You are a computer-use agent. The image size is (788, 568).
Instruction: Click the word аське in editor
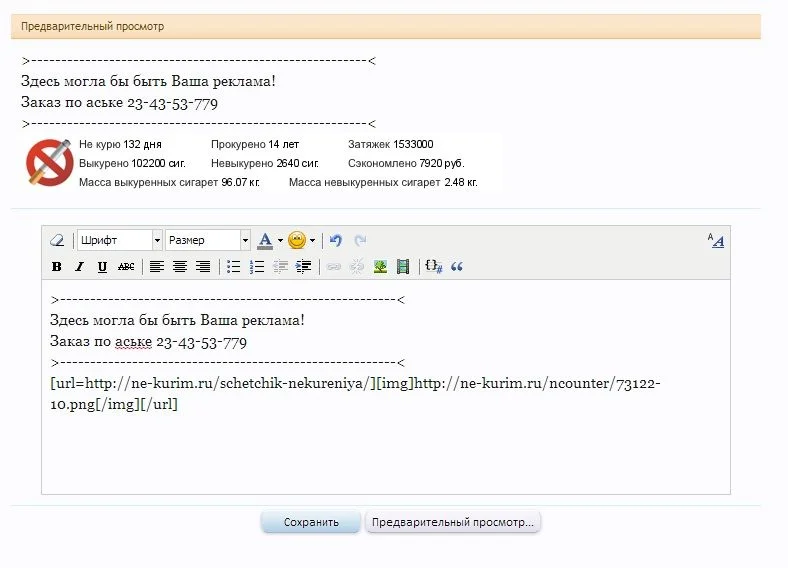point(133,342)
